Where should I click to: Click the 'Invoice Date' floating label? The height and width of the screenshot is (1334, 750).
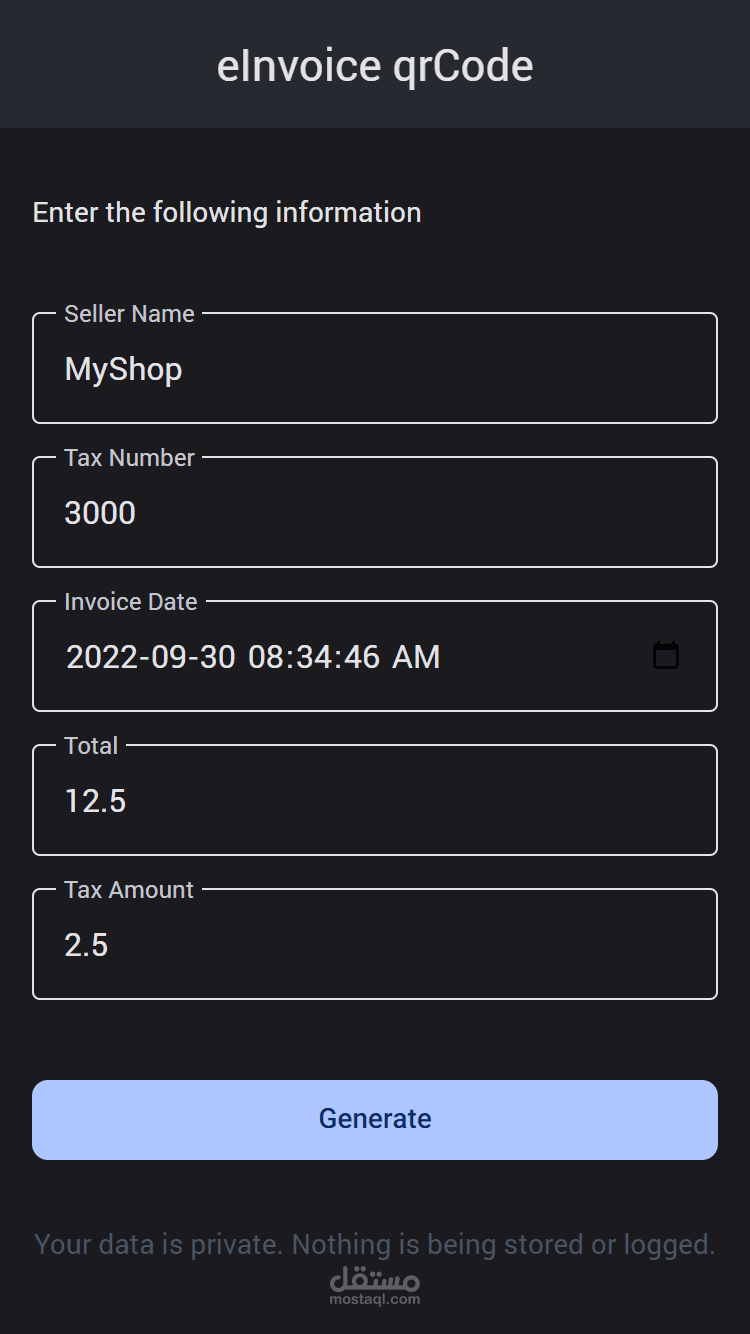coord(131,602)
